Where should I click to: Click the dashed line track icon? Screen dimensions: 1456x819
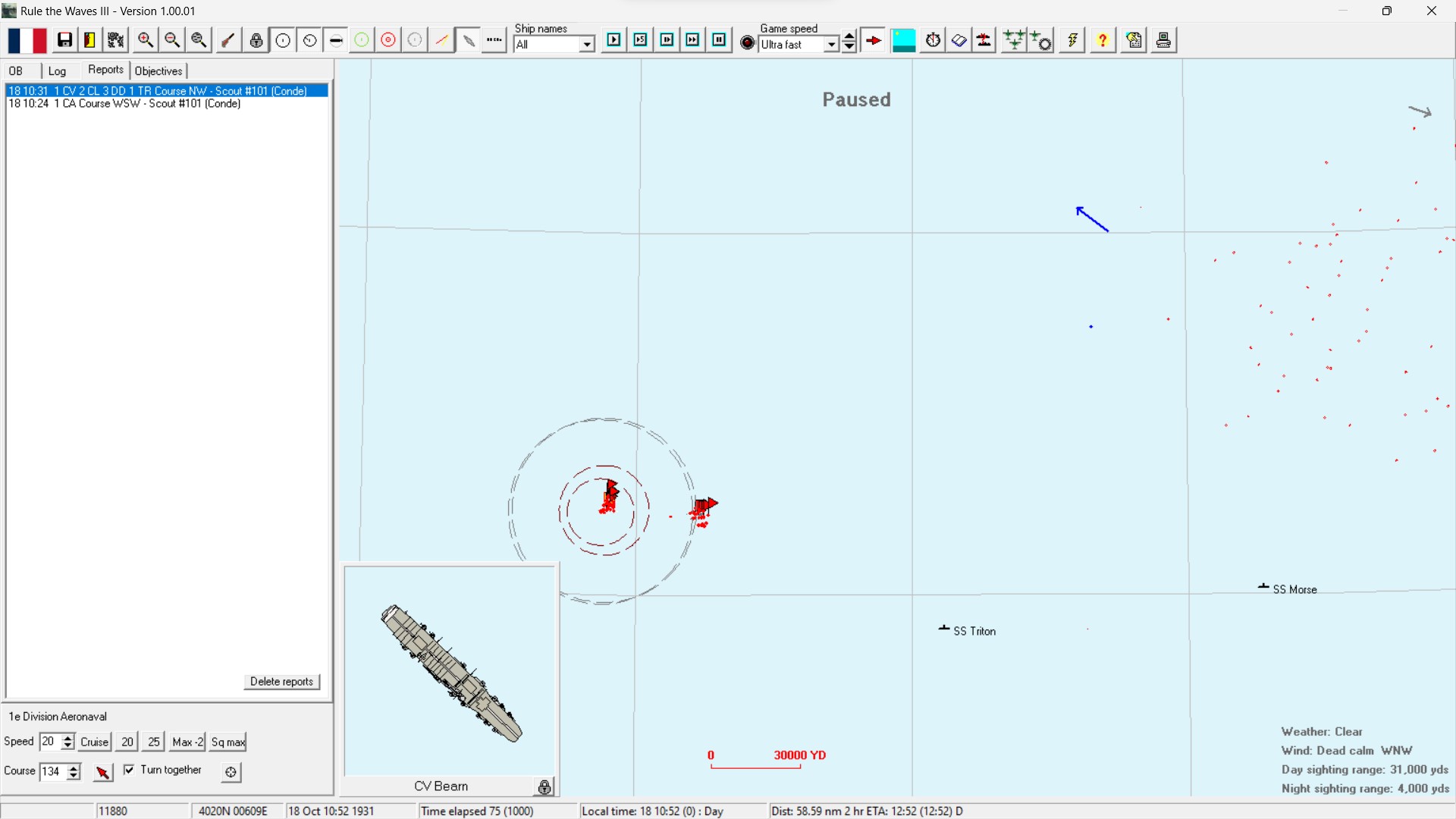pyautogui.click(x=495, y=40)
